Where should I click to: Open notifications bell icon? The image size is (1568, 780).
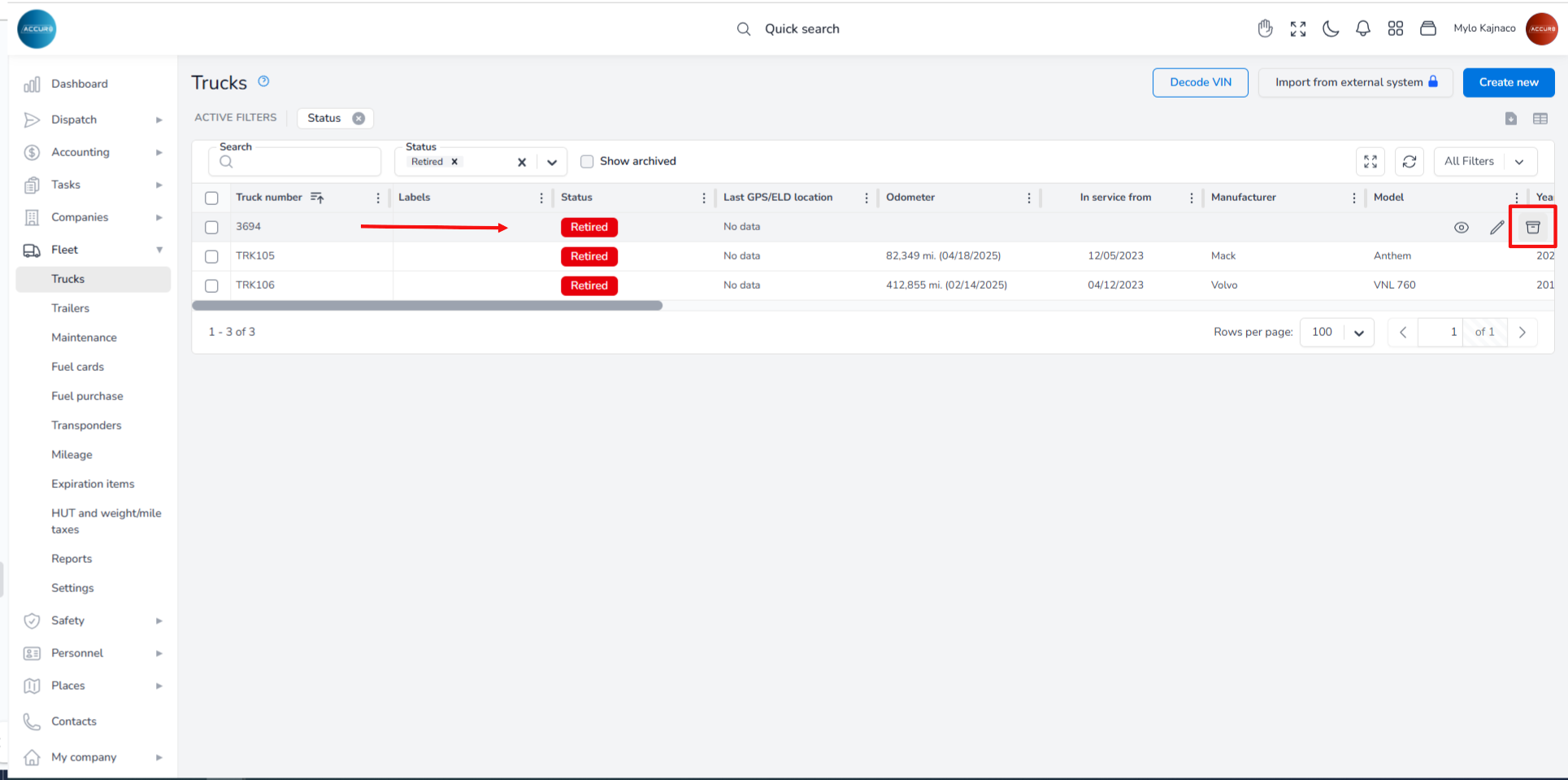coord(1363,29)
